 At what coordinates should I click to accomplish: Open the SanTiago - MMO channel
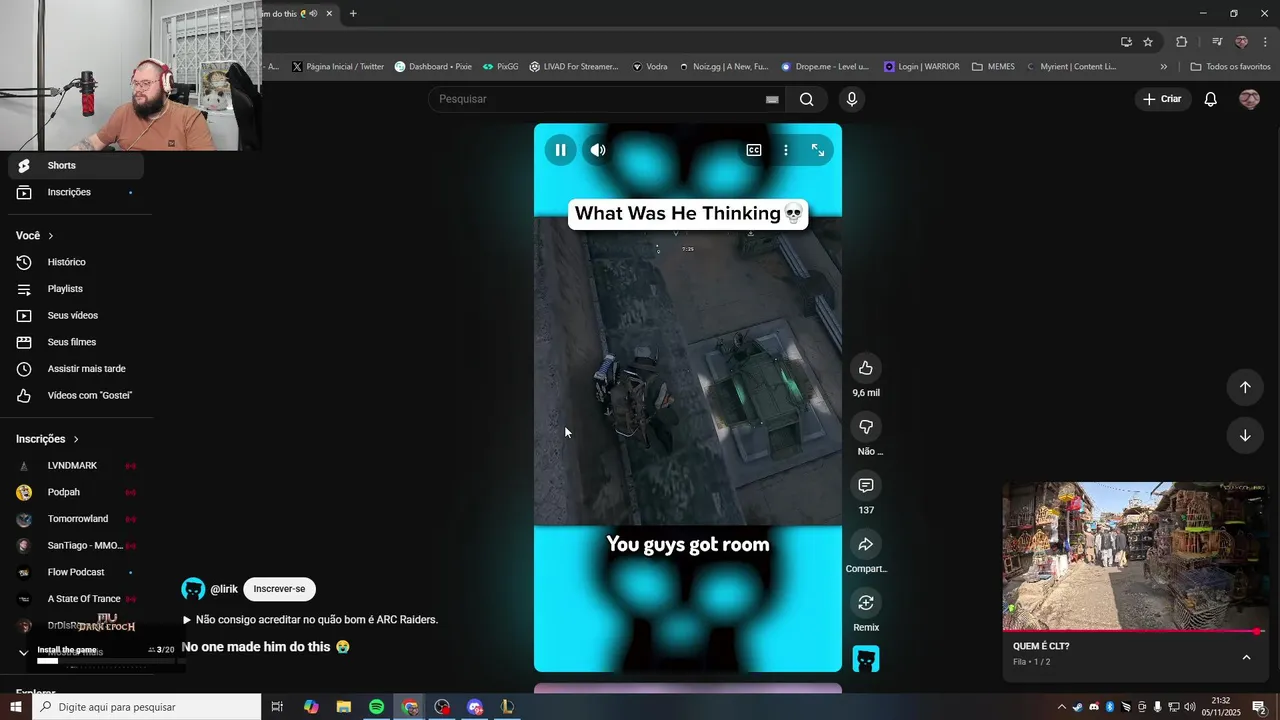point(75,546)
